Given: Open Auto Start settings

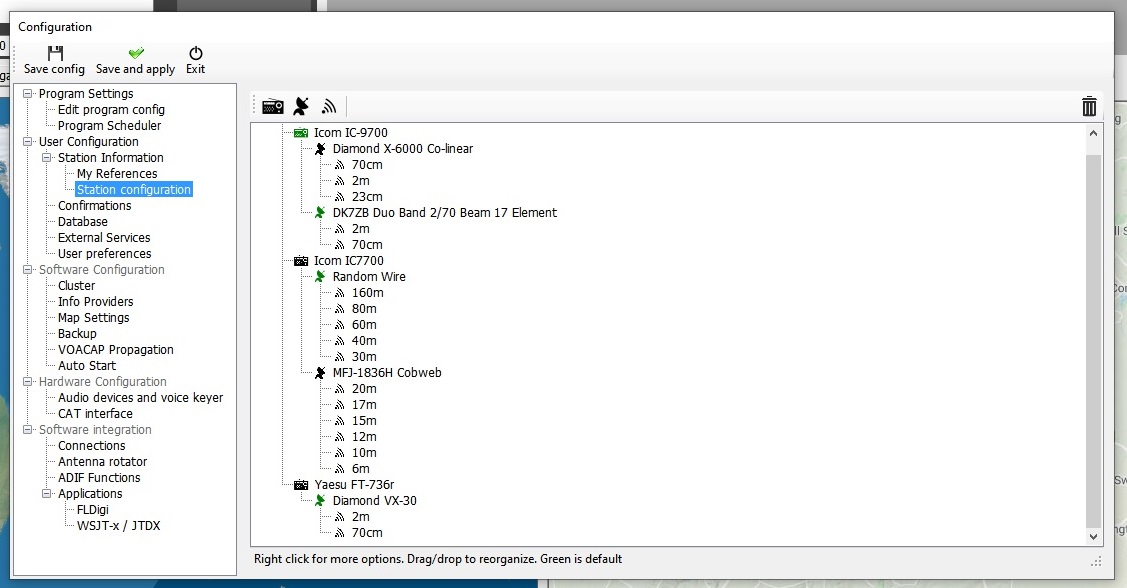Looking at the screenshot, I should tap(87, 366).
